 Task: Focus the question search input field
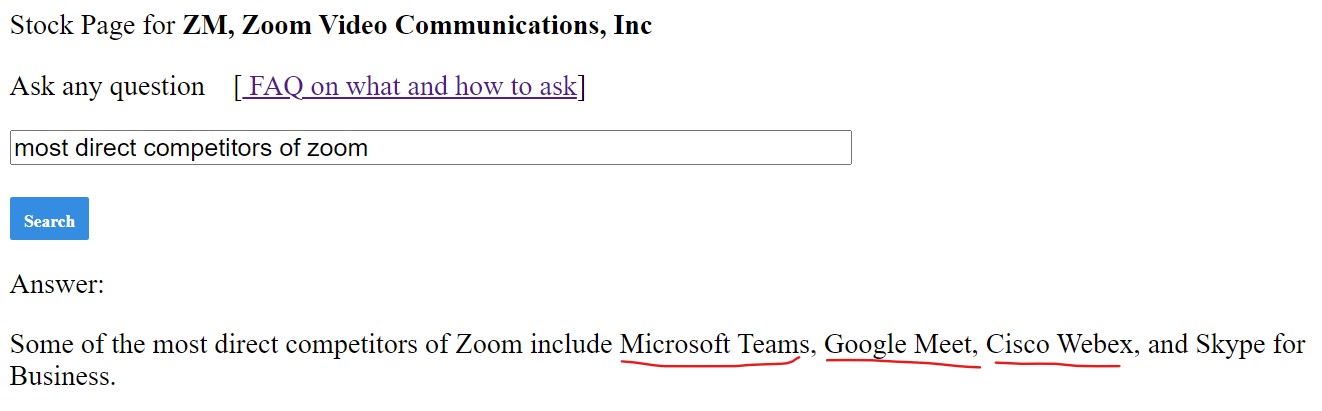pos(431,148)
